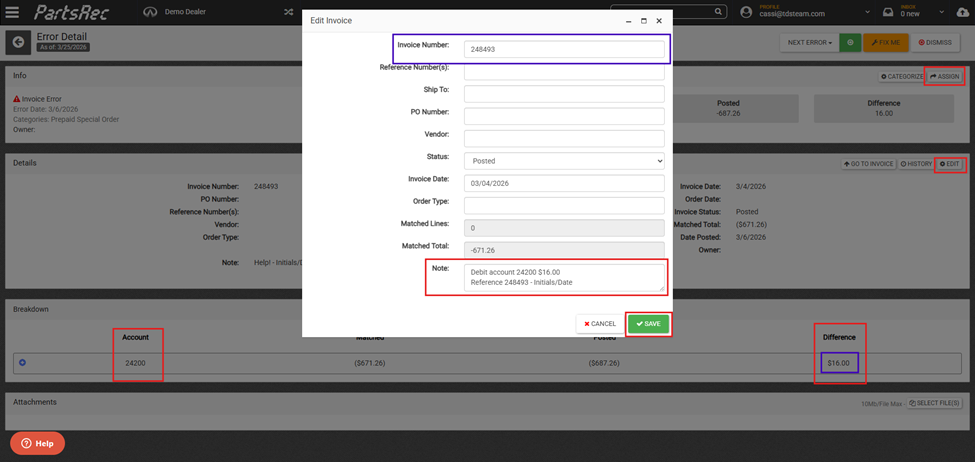Click the PartsRec logo

[72, 12]
